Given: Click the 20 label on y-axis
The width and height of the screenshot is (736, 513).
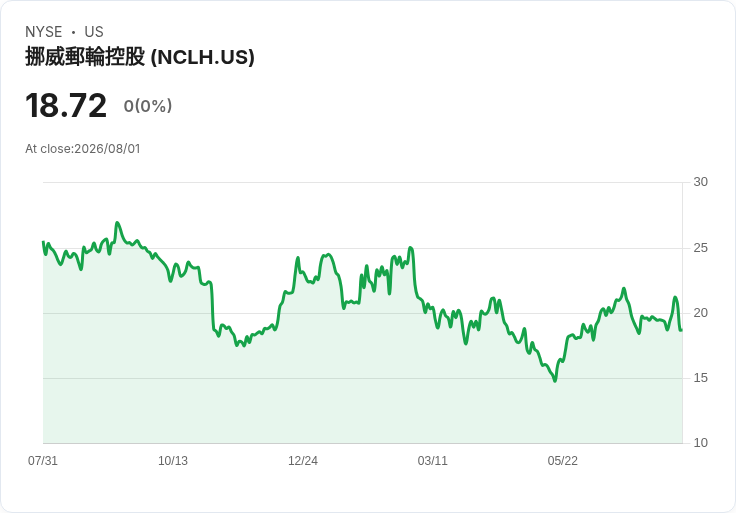Looking at the screenshot, I should pos(700,313).
